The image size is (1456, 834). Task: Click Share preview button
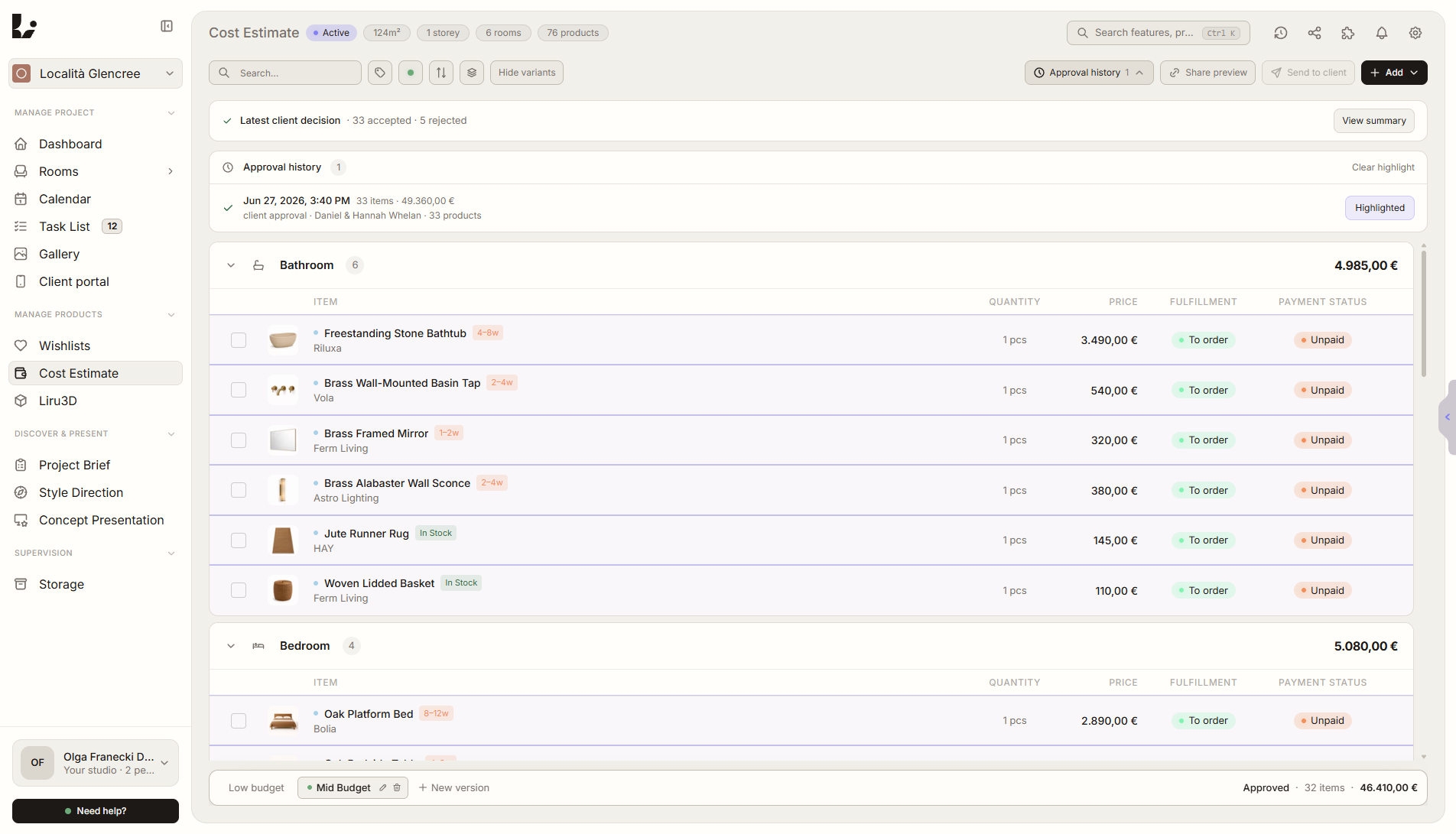coord(1207,73)
